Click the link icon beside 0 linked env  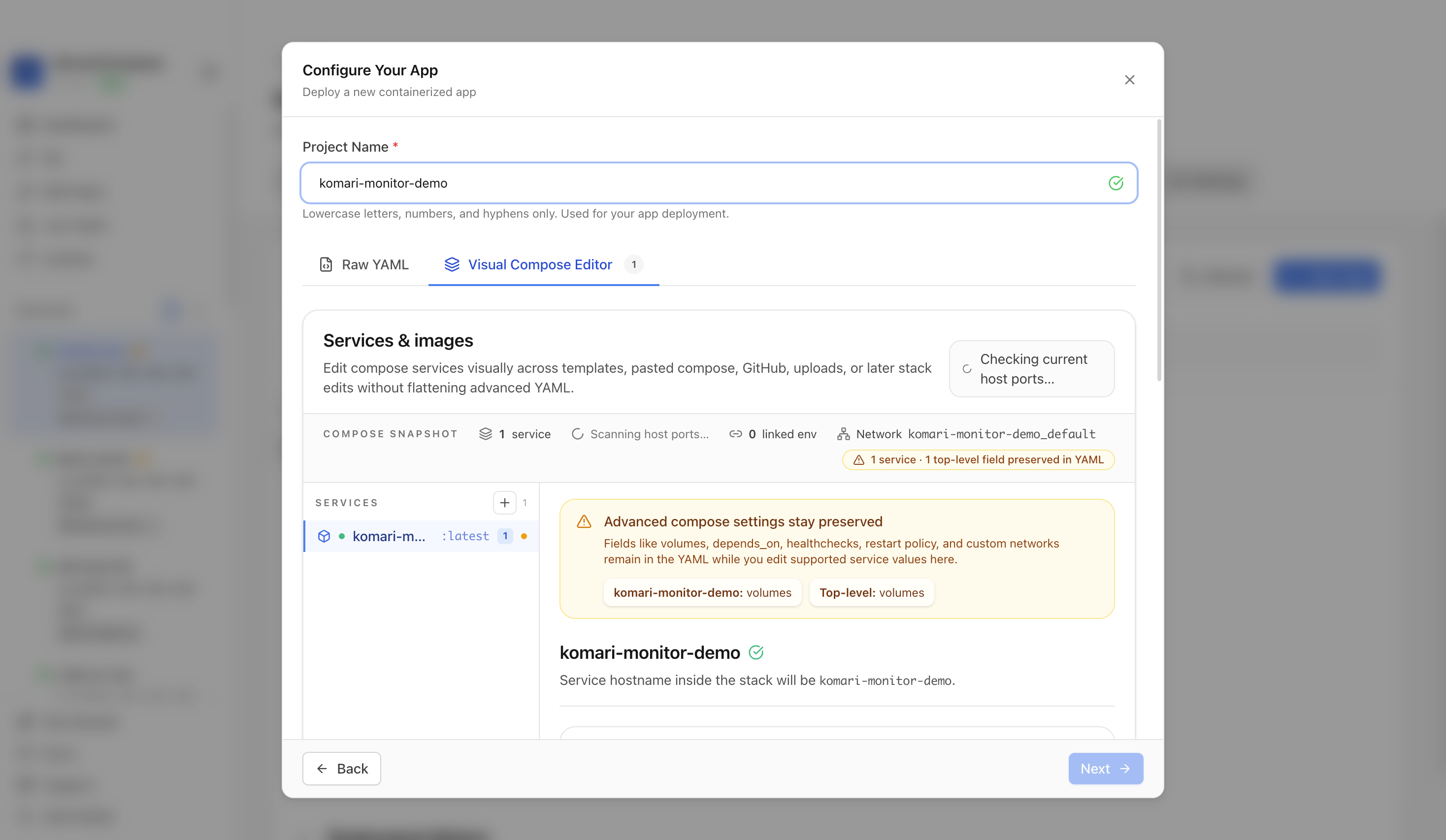pyautogui.click(x=736, y=434)
